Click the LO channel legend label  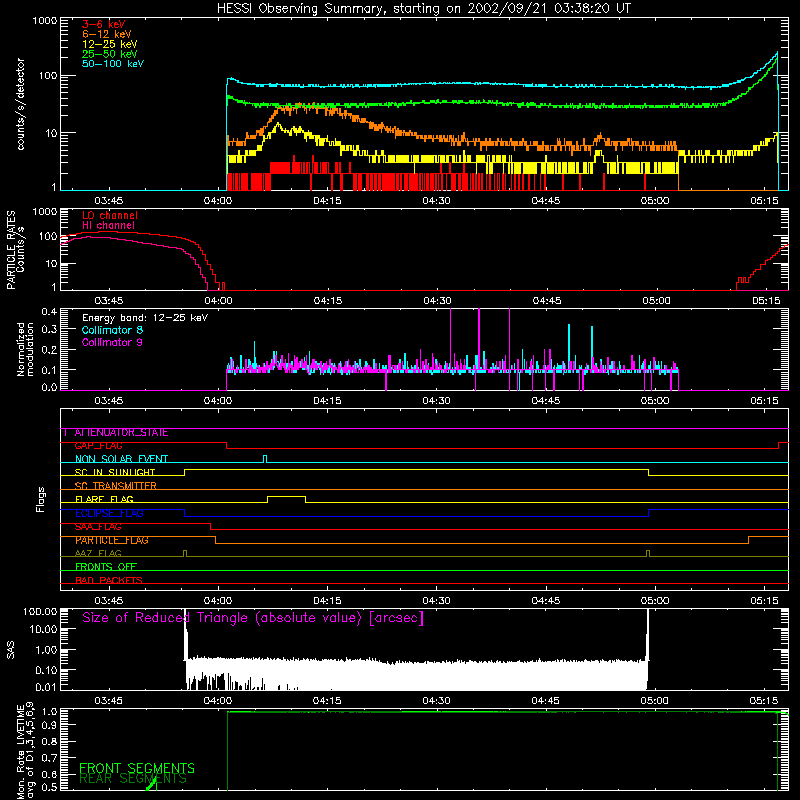click(110, 215)
